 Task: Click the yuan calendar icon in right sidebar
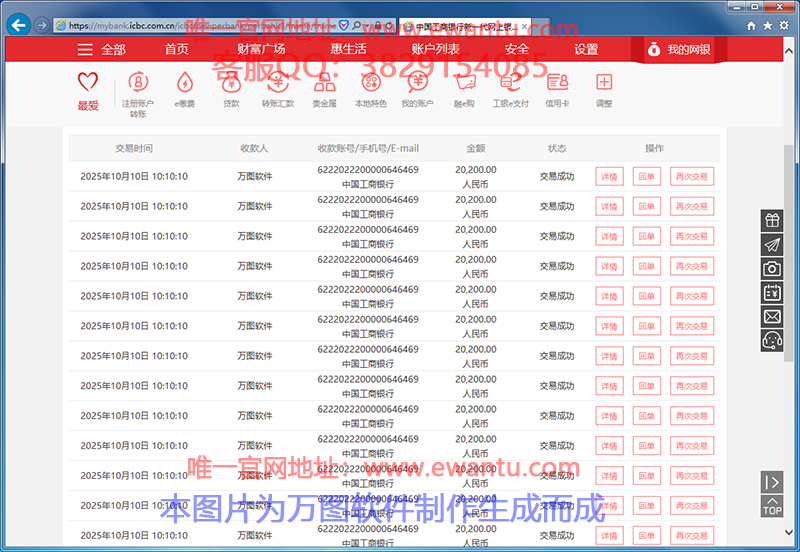pyautogui.click(x=772, y=293)
